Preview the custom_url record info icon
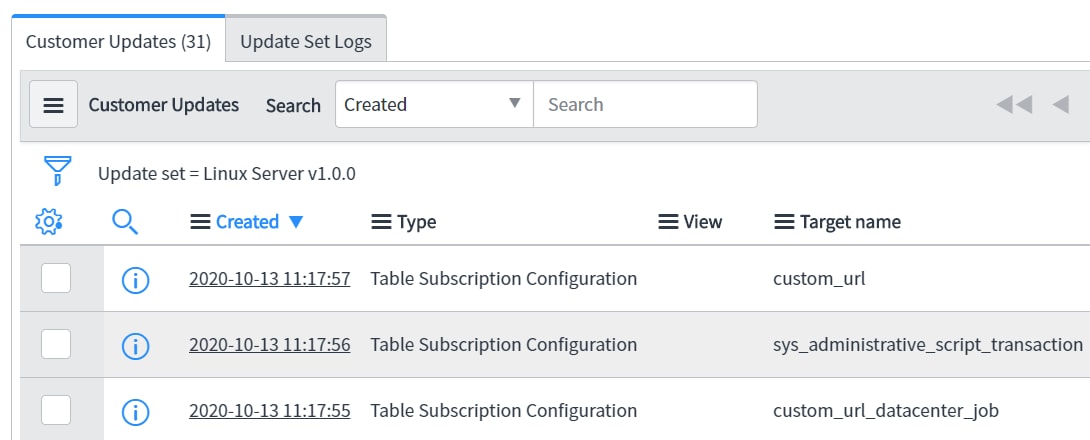Image resolution: width=1090 pixels, height=440 pixels. pos(136,280)
